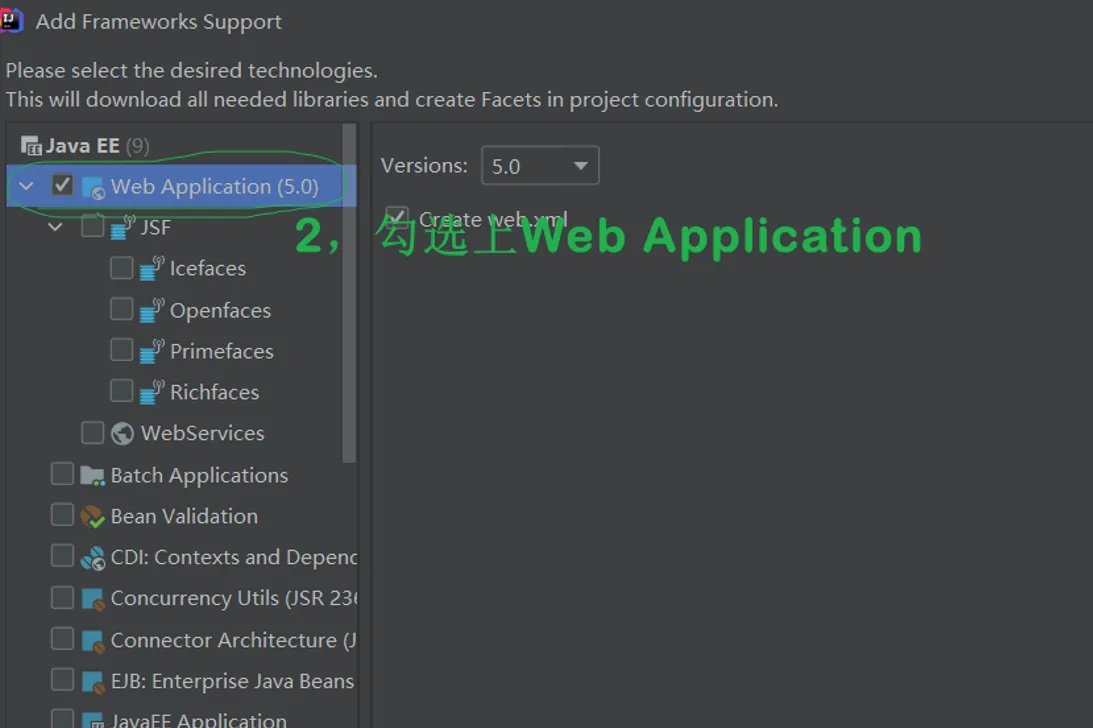
Task: Collapse the JSF tree node
Action: 56,228
